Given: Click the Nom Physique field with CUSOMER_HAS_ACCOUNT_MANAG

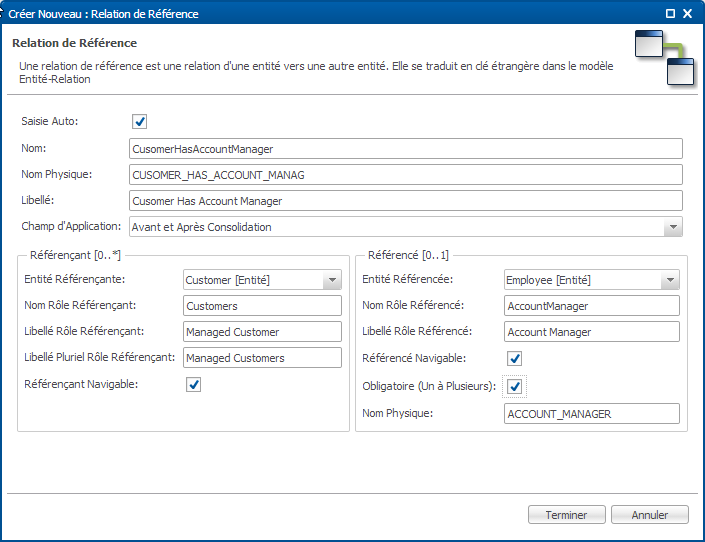Looking at the screenshot, I should tap(406, 175).
